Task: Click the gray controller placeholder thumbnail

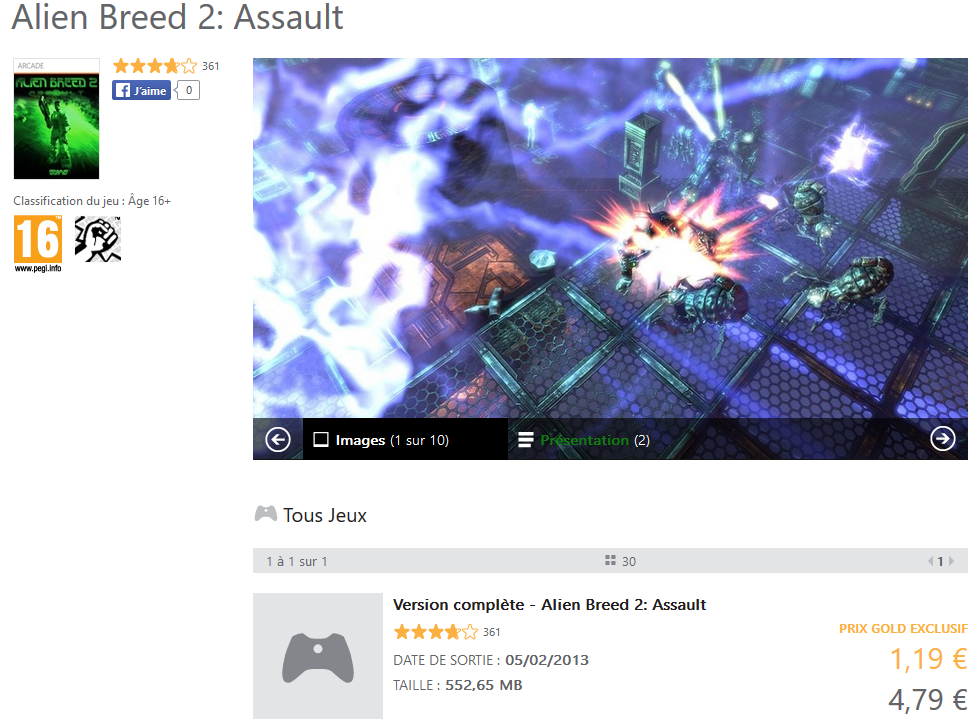Action: click(x=318, y=656)
